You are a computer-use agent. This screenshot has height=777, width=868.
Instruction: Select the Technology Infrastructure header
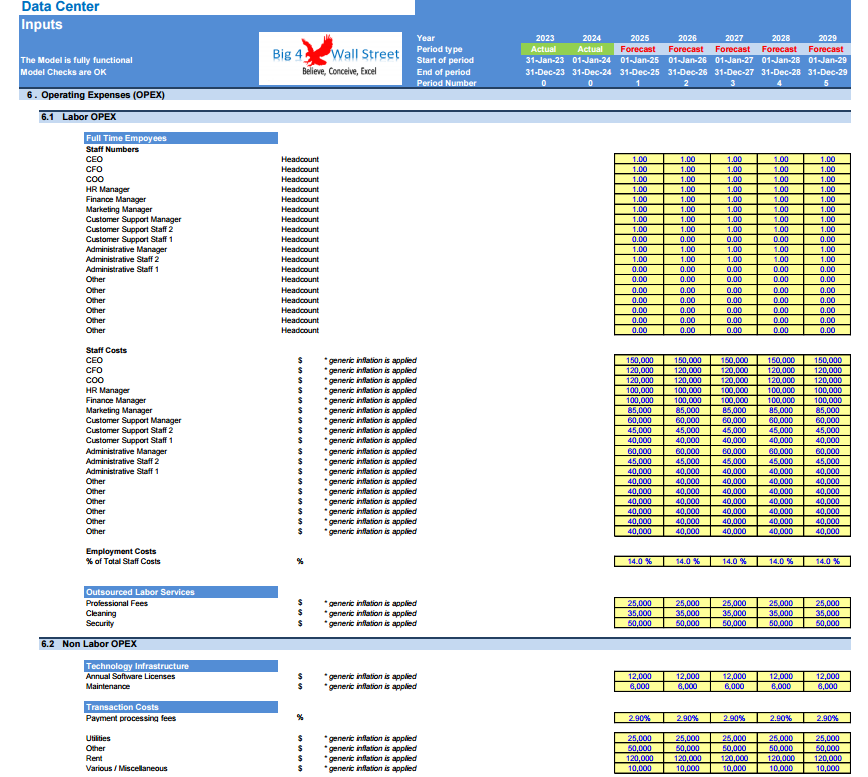[137, 666]
